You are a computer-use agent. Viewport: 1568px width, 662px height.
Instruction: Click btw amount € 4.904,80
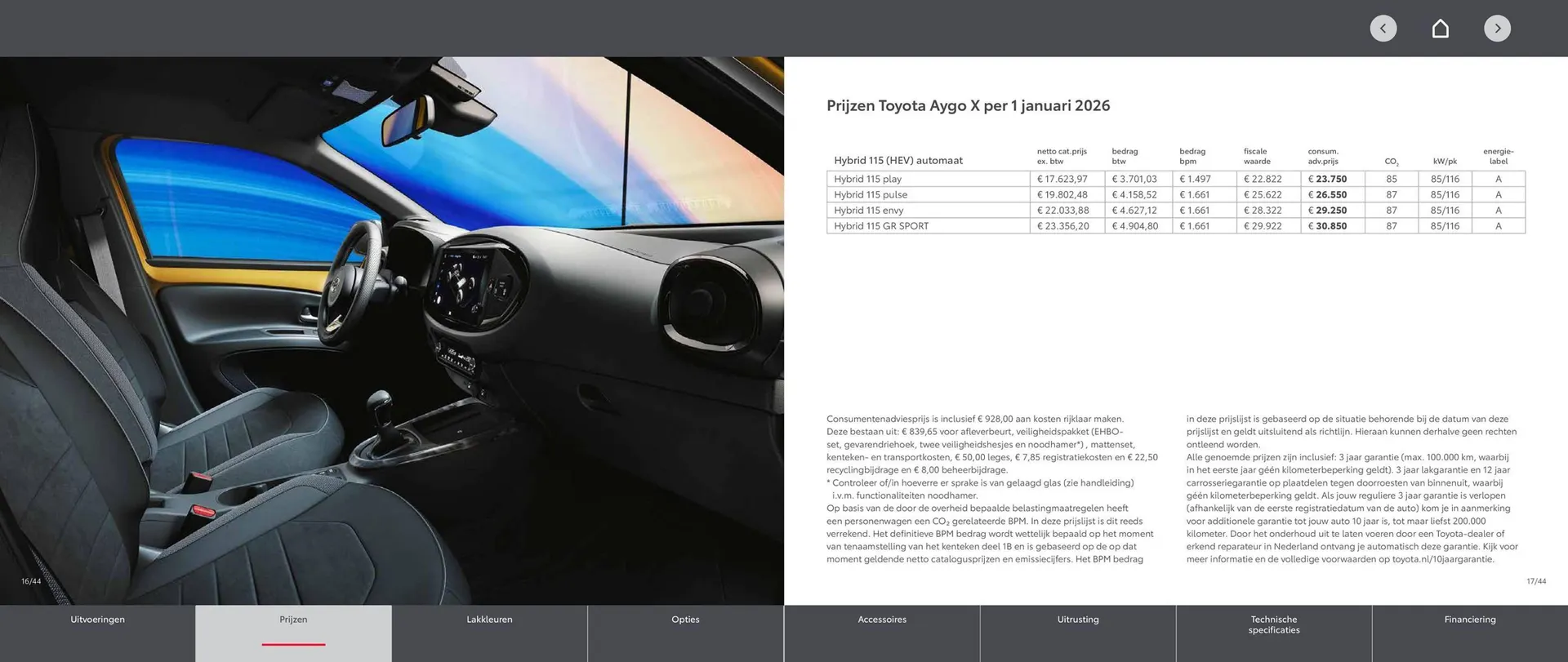tap(1135, 226)
